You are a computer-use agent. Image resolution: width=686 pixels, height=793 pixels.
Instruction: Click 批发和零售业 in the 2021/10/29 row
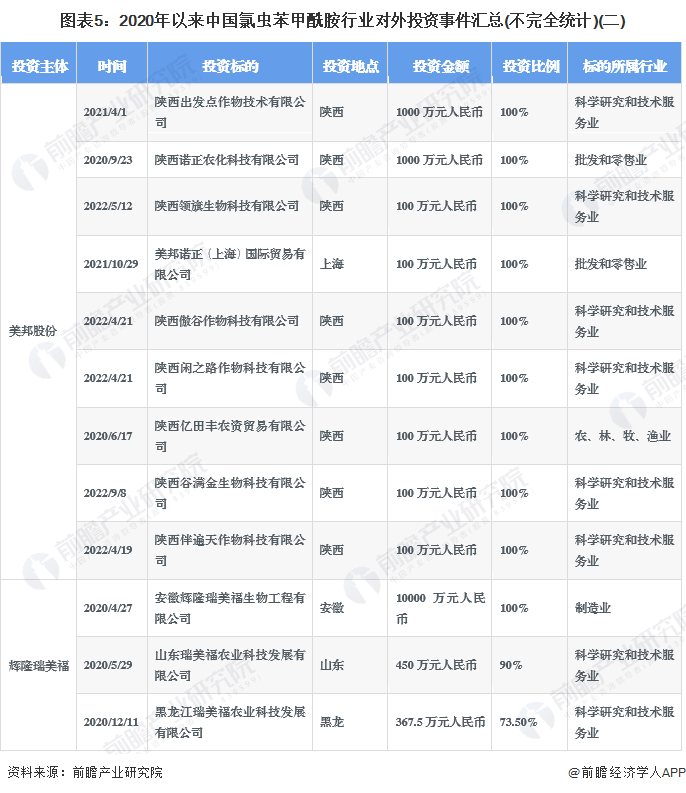pyautogui.click(x=611, y=264)
